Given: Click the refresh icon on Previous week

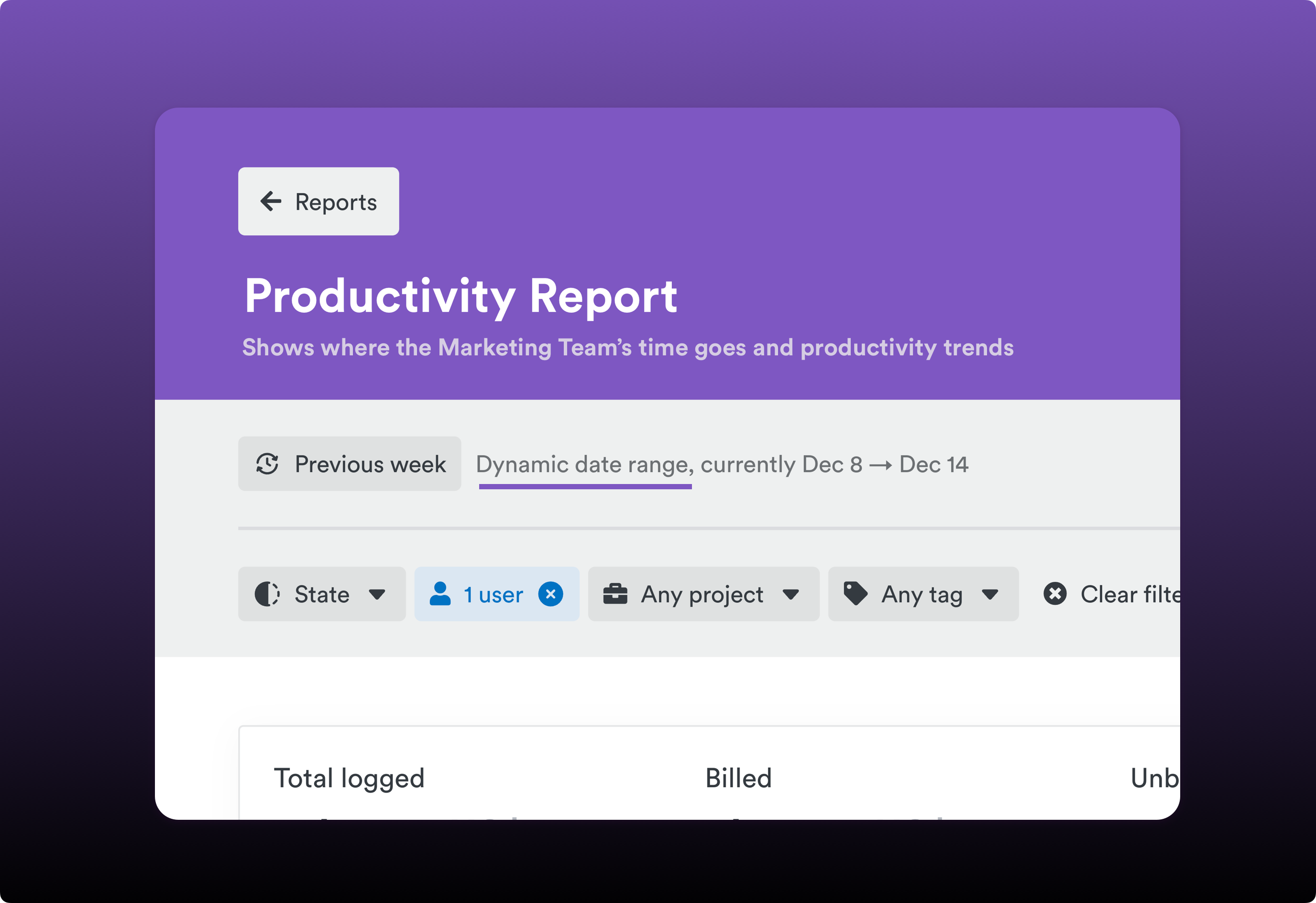Looking at the screenshot, I should point(267,464).
